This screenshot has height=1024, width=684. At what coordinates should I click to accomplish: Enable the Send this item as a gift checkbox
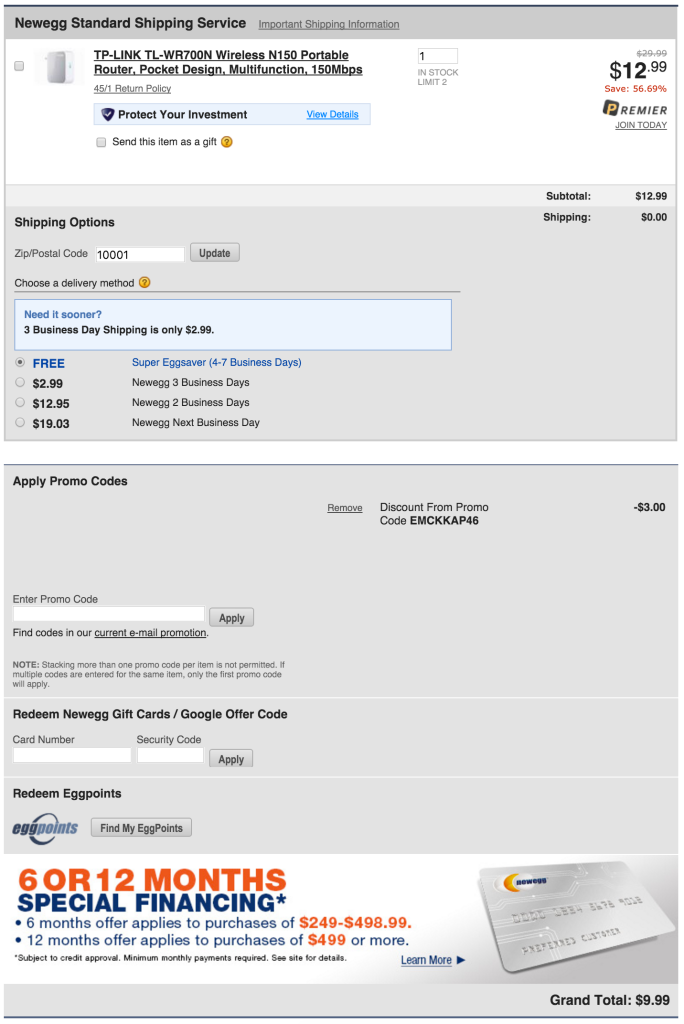click(101, 143)
